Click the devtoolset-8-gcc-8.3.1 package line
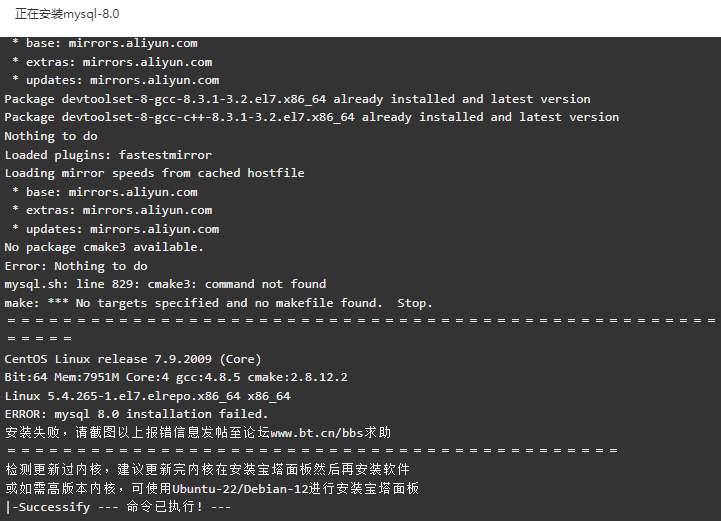The image size is (721, 521). (x=298, y=99)
